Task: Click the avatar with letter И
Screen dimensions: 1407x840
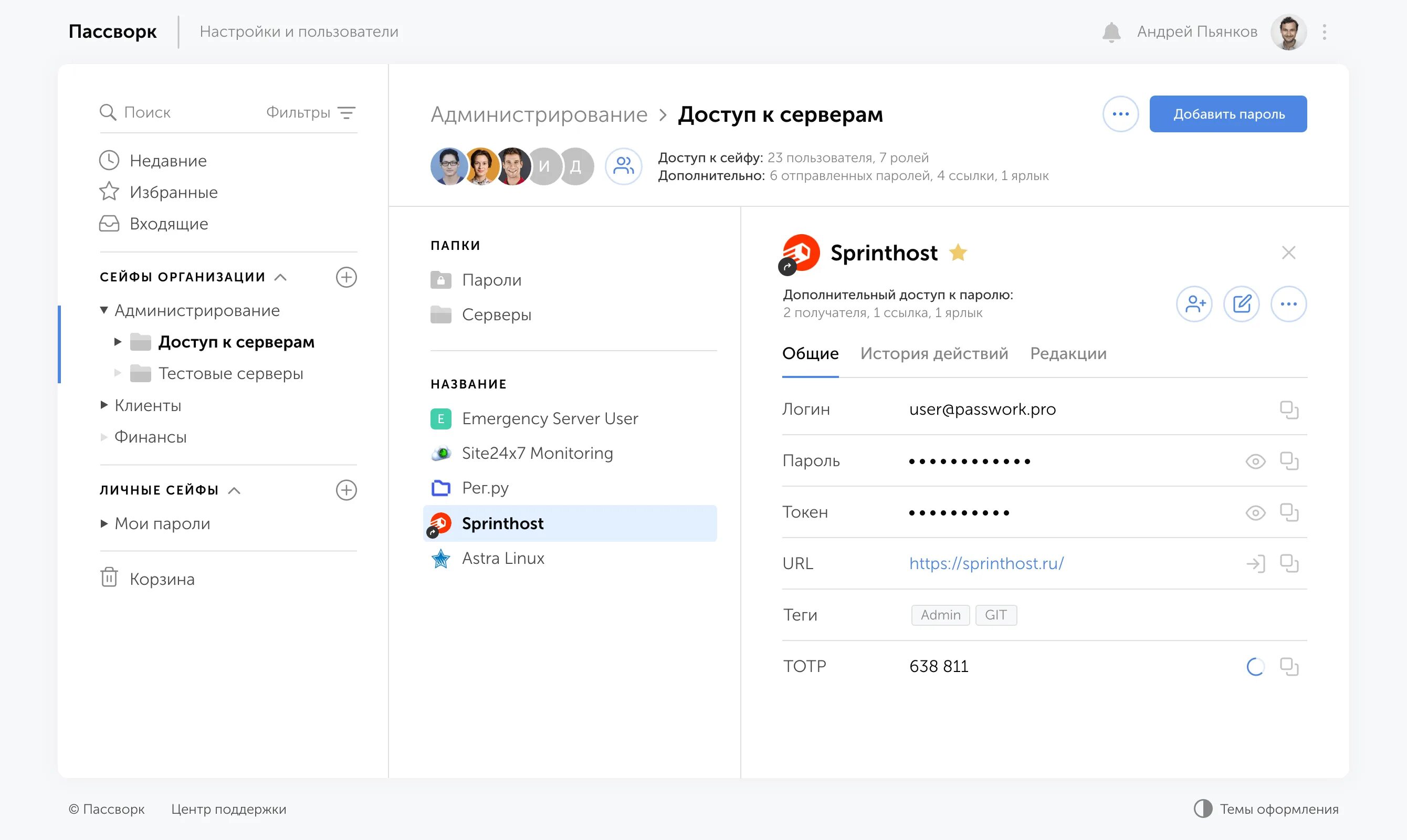Action: pos(544,166)
